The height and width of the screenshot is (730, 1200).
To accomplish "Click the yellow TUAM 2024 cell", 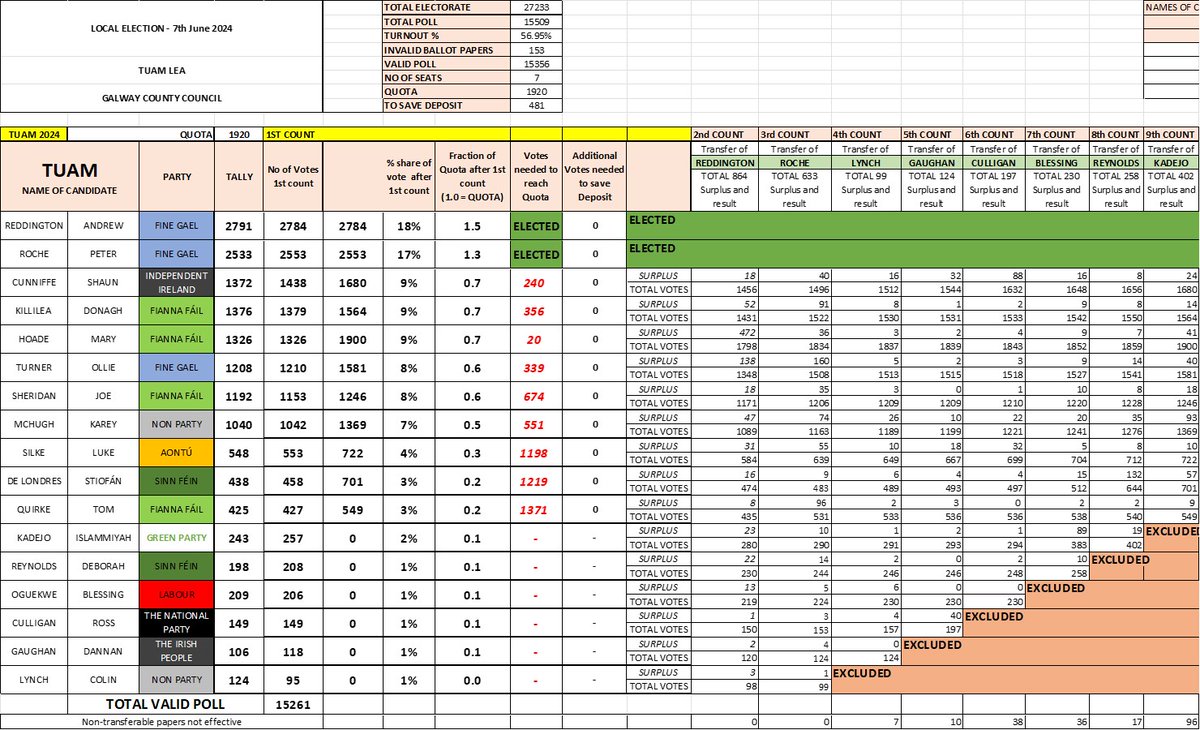I will pos(34,134).
